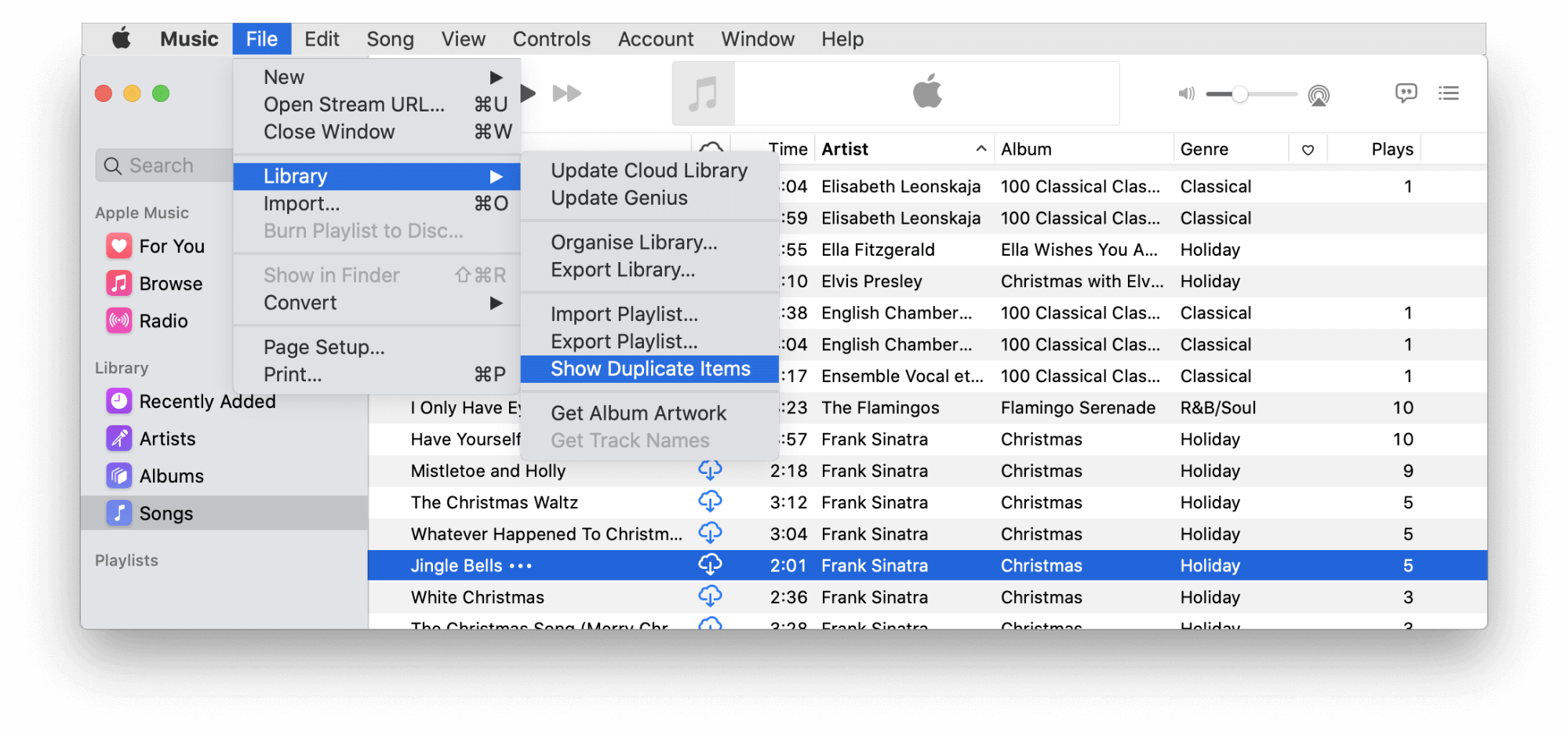Expand the Convert submenu
This screenshot has width=1568, height=736.
tap(299, 302)
